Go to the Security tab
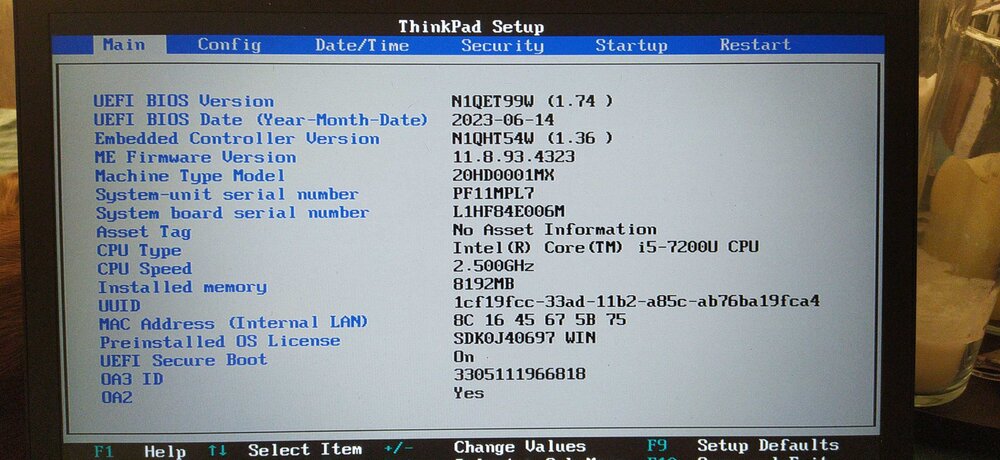1000x460 pixels. click(x=502, y=45)
